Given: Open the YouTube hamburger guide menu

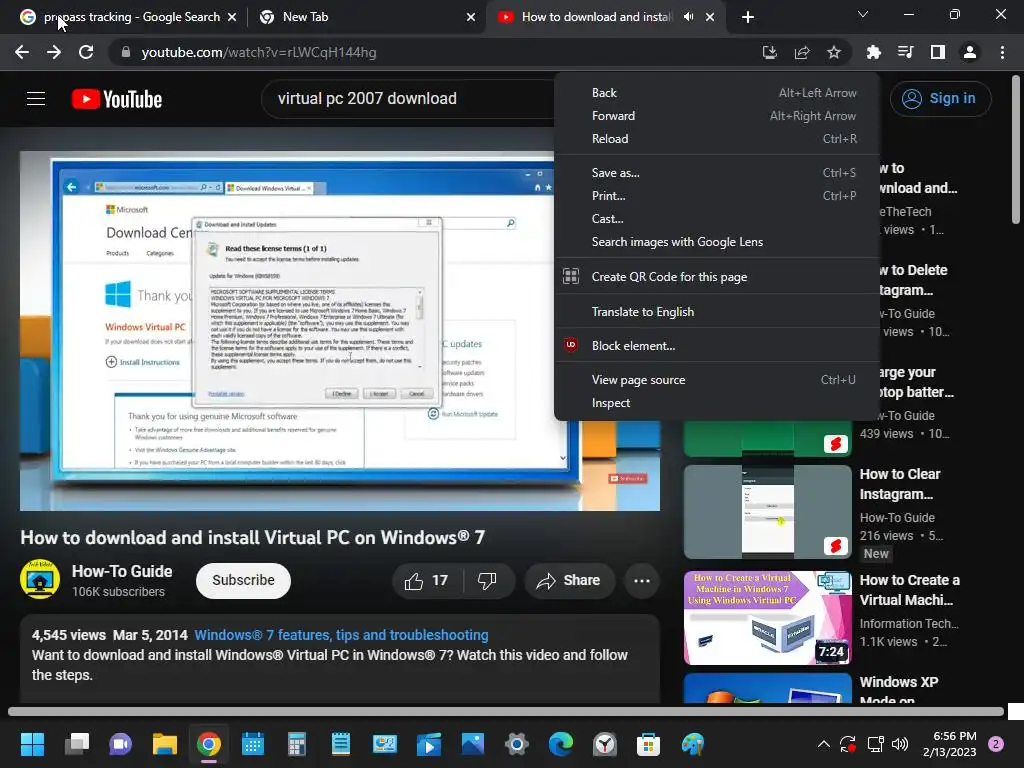Looking at the screenshot, I should 36,99.
